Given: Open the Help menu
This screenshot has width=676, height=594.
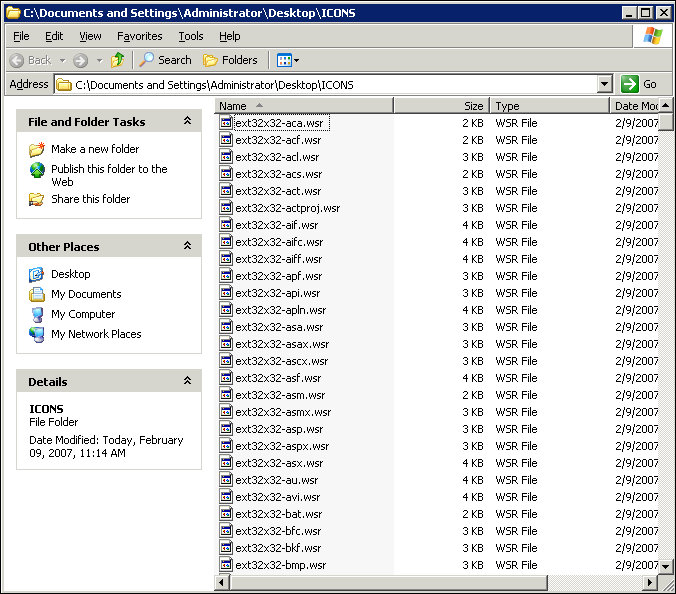Looking at the screenshot, I should tap(229, 36).
